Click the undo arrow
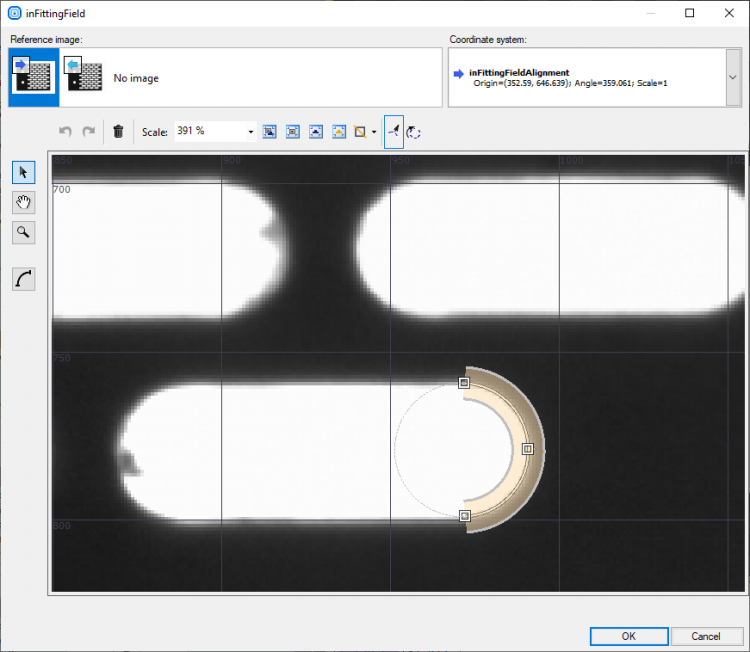This screenshot has width=750, height=652. point(66,132)
